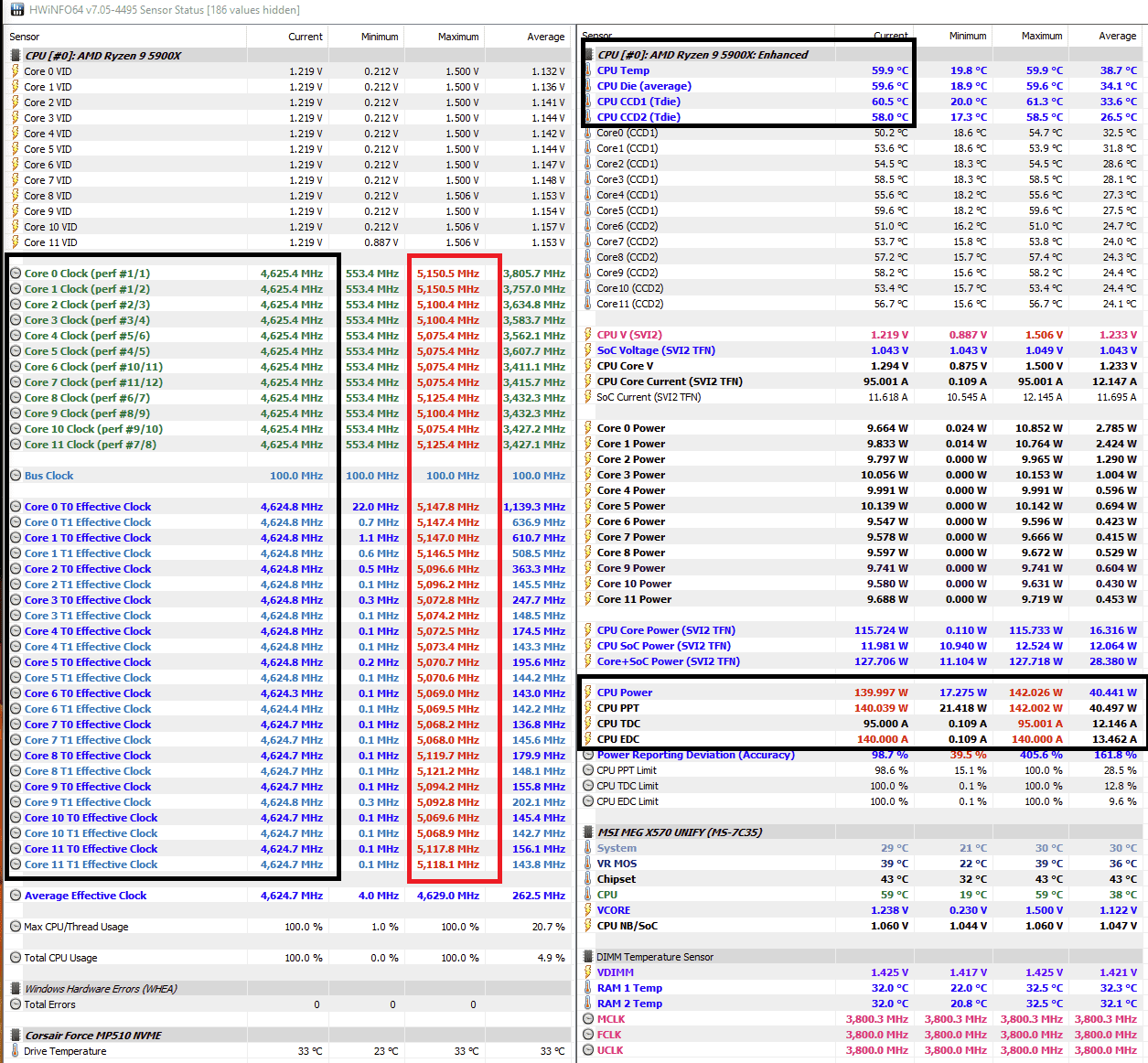Select the Chipset temperature row
The width and height of the screenshot is (1148, 1063).
[x=863, y=879]
